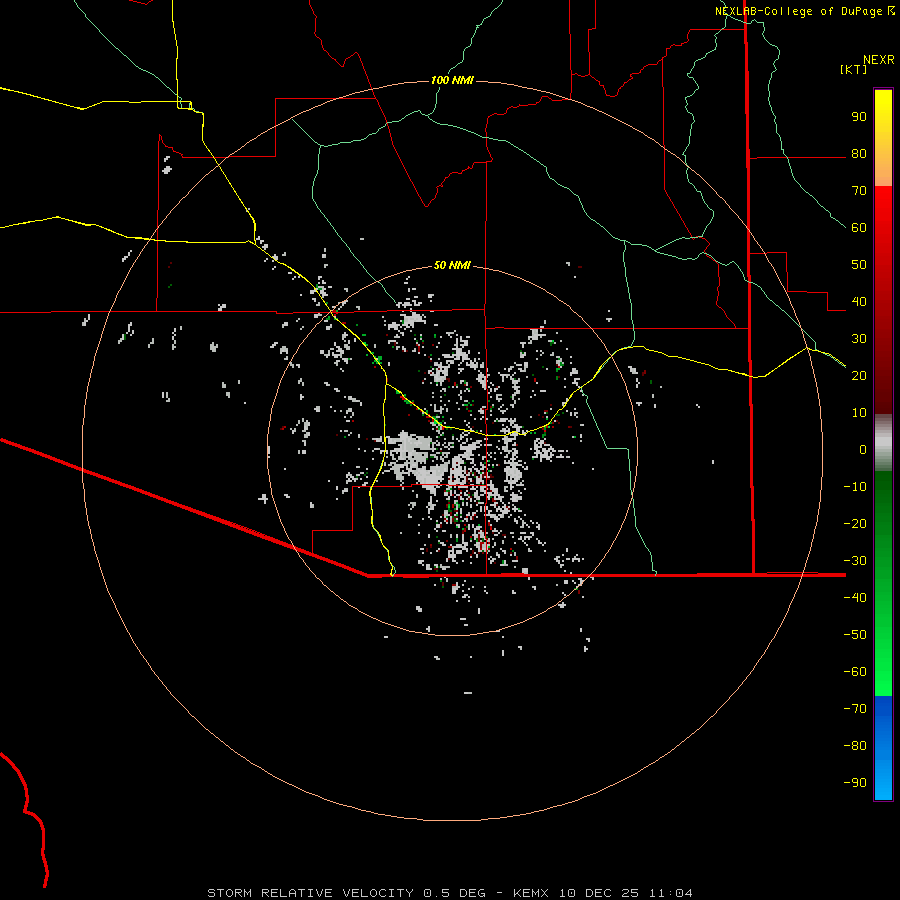The height and width of the screenshot is (900, 900).
Task: Click the 30 value on velocity scale
Action: coord(859,339)
